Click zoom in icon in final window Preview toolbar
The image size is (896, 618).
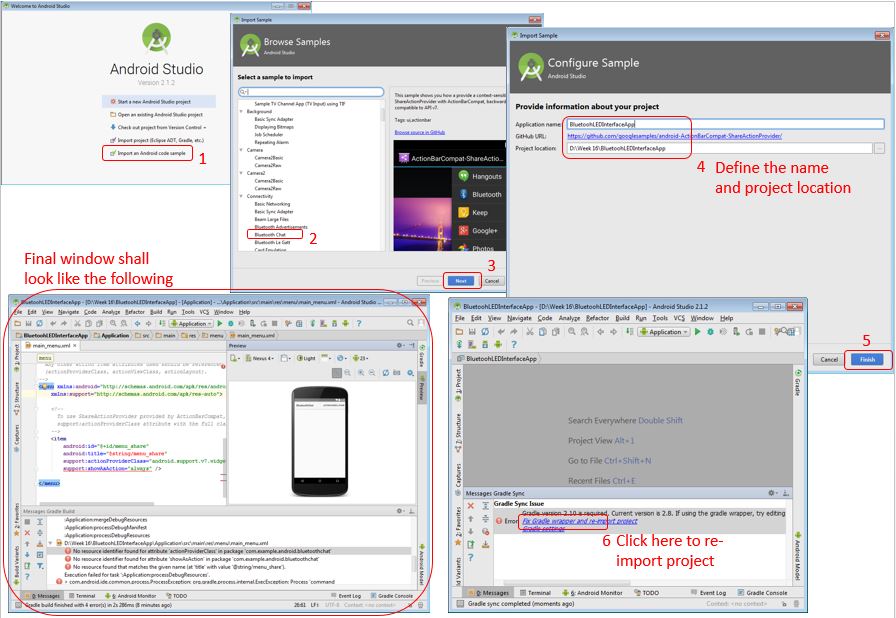click(x=361, y=372)
